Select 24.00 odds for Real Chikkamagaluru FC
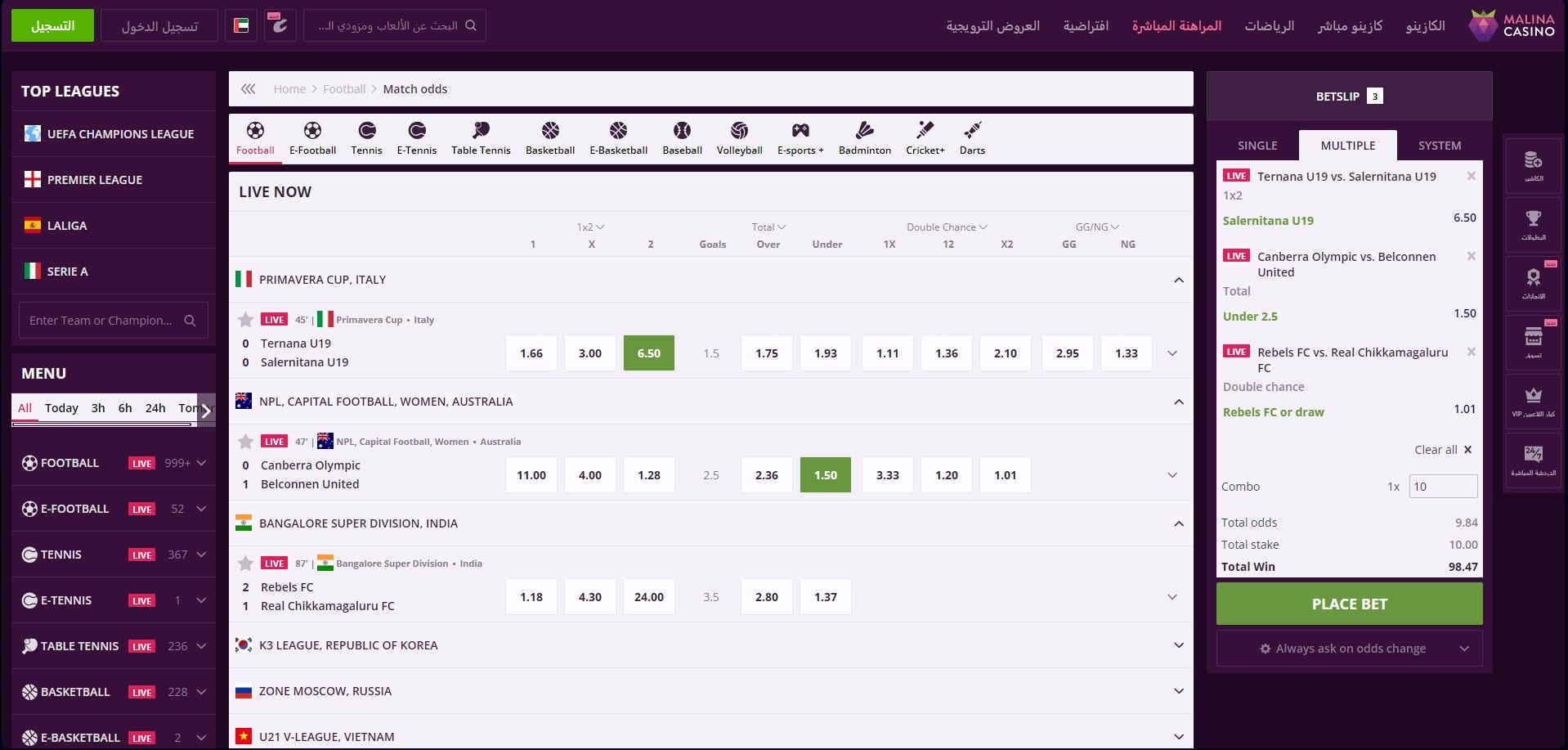This screenshot has height=750, width=1568. click(649, 597)
